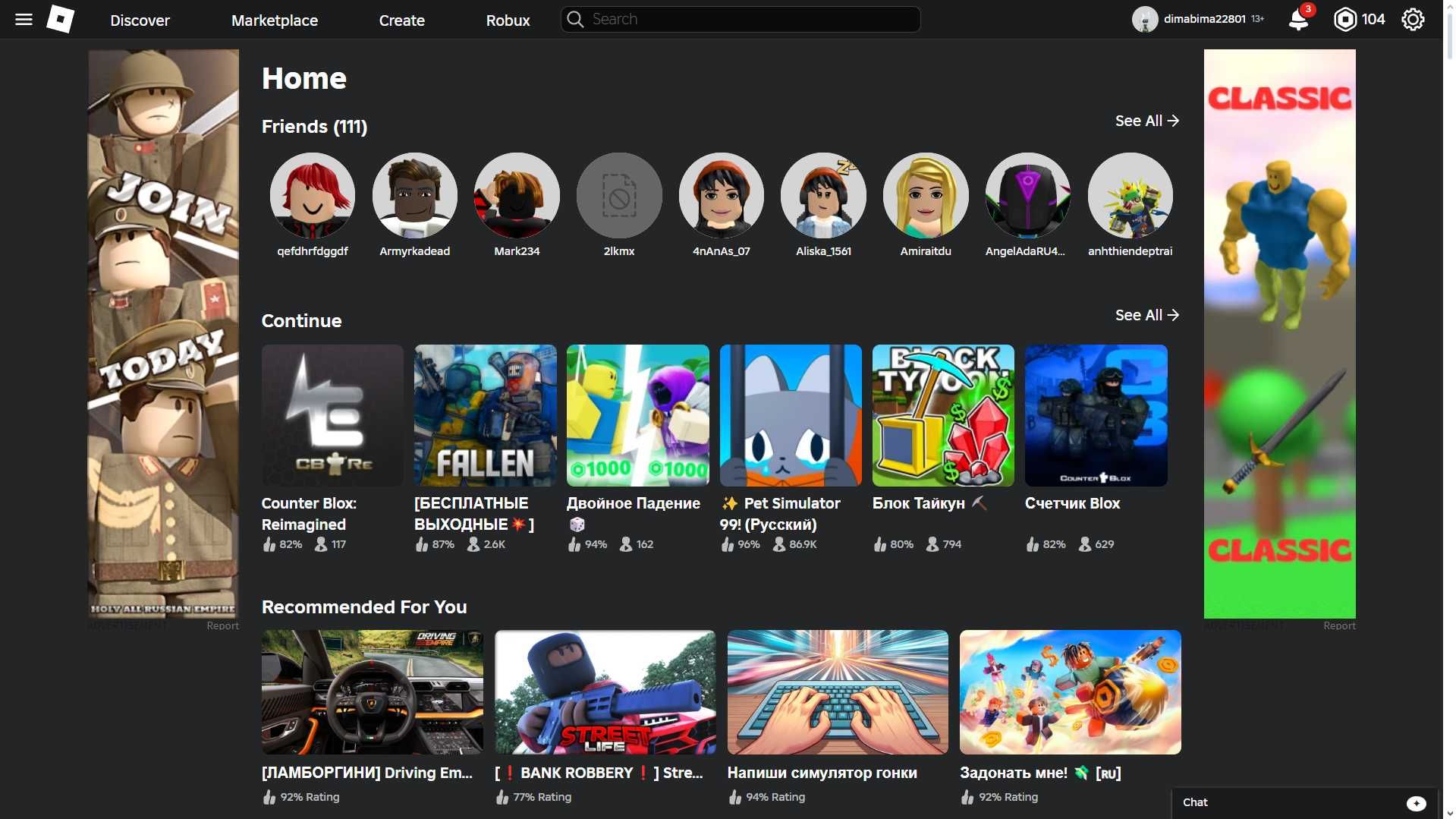Open Driving Empire recommended thumbnail
The image size is (1456, 819).
(373, 692)
